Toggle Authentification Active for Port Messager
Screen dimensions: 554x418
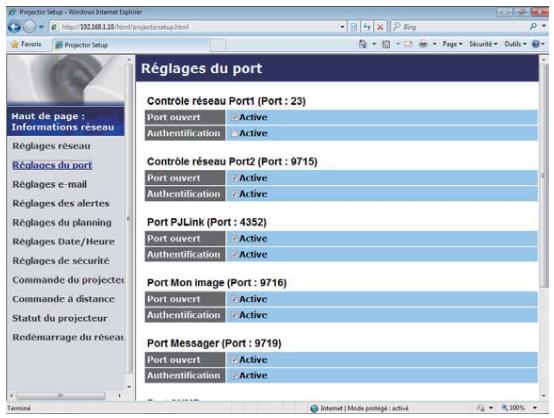click(234, 376)
